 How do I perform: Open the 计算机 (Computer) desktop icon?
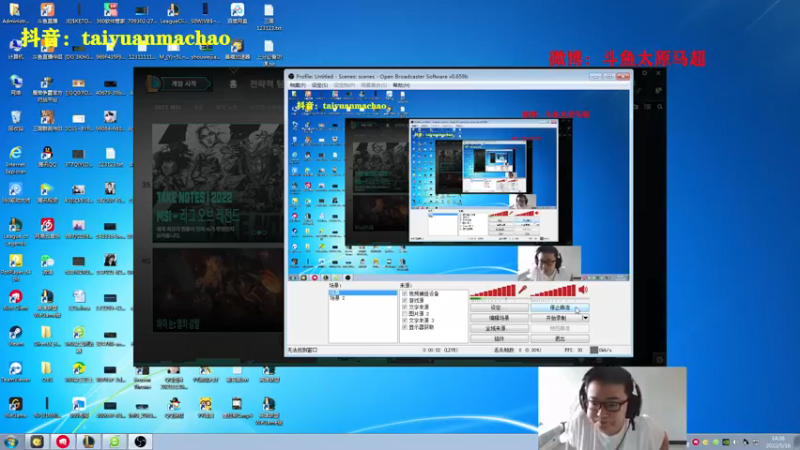pos(15,49)
